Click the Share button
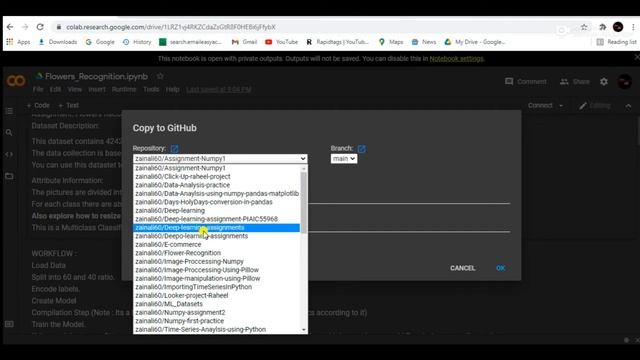 [575, 82]
